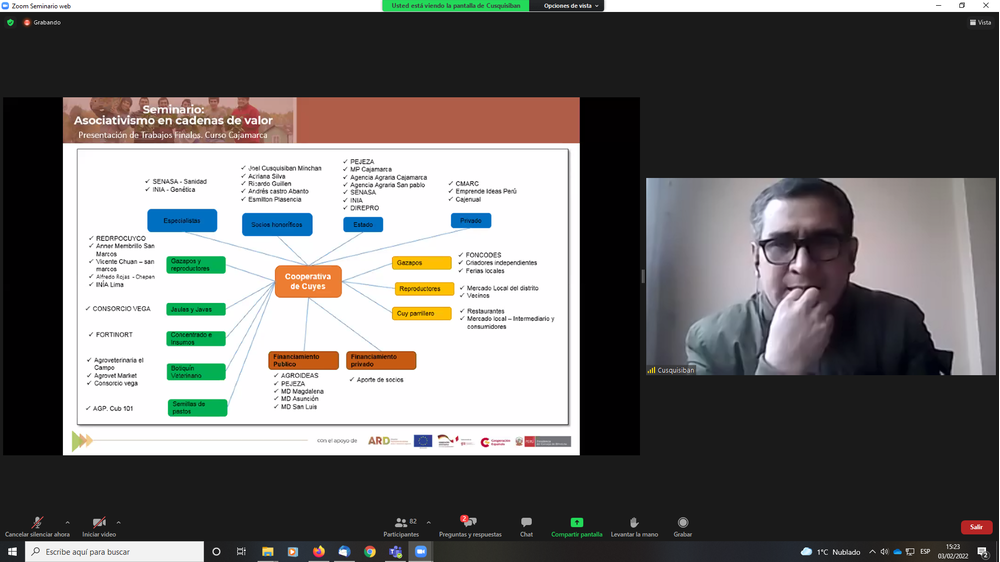Expand the participants options arrow
This screenshot has height=562, width=1000.
click(429, 522)
